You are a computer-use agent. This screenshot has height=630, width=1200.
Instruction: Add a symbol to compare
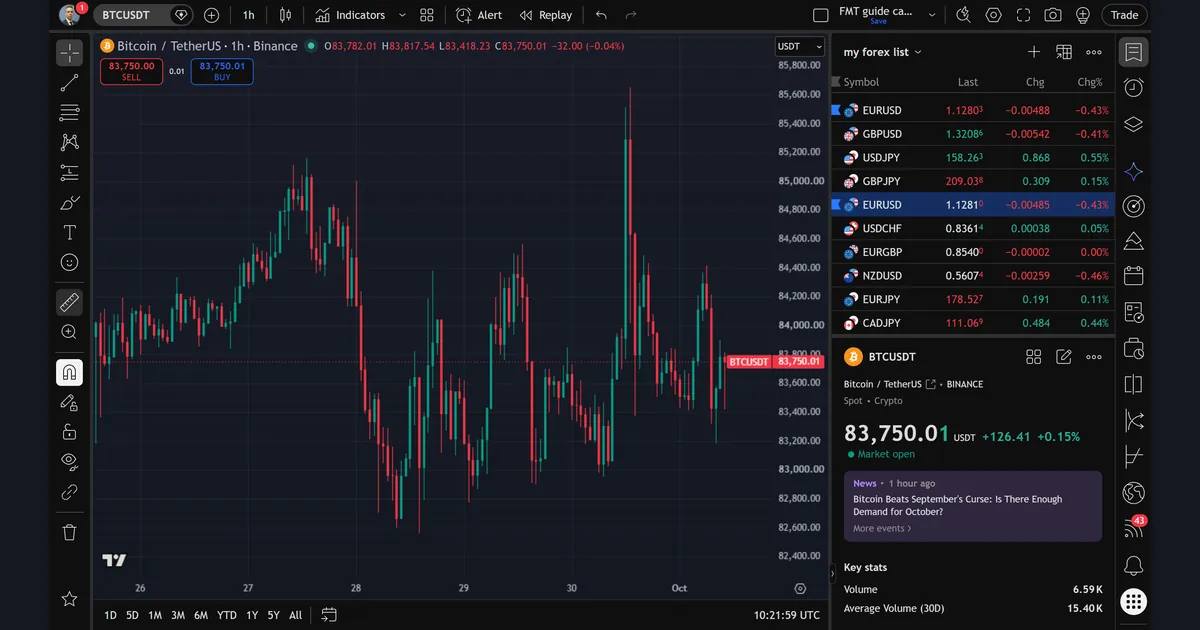coord(211,15)
